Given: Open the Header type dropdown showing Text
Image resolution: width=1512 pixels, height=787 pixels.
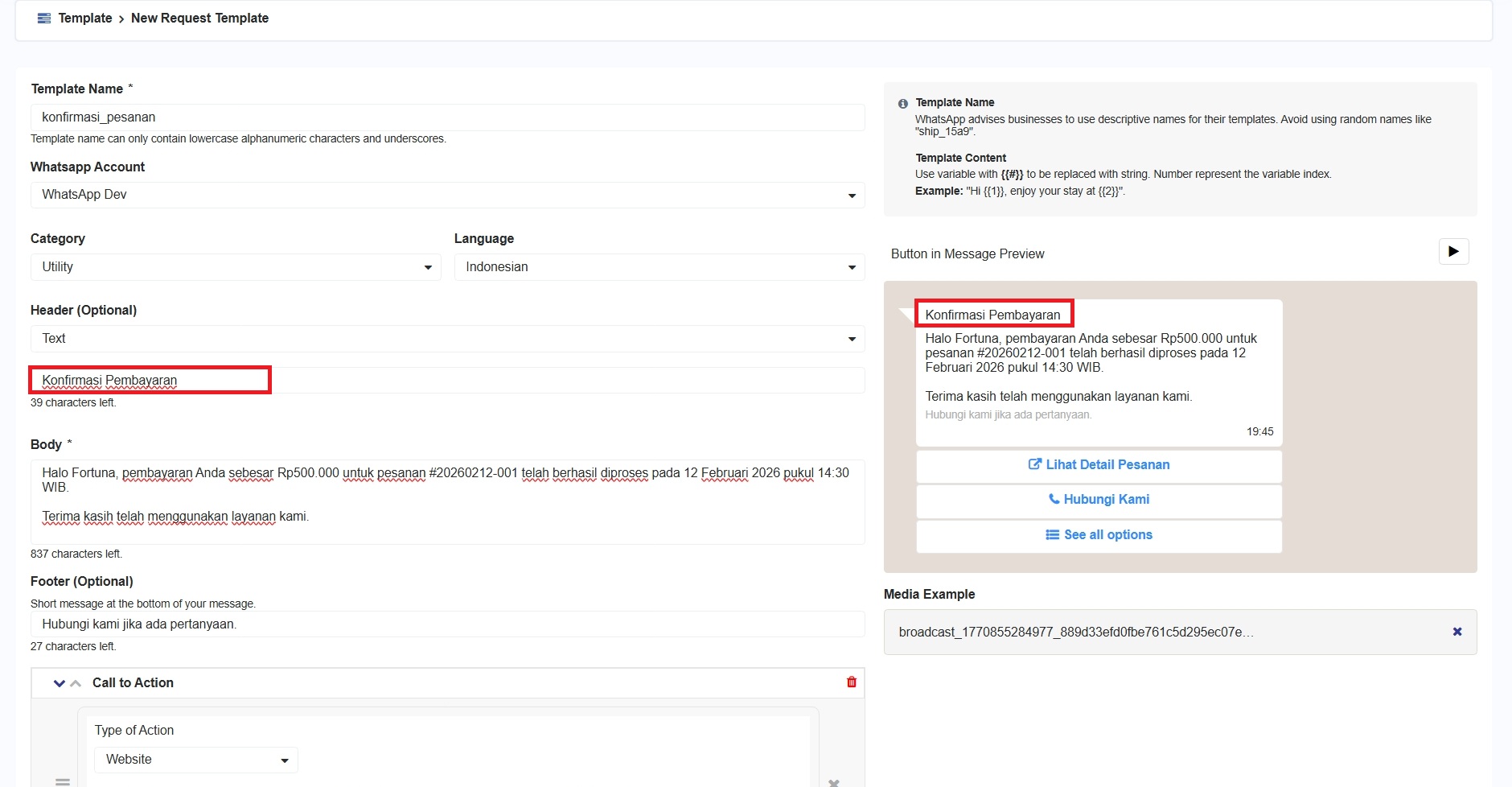Looking at the screenshot, I should [447, 339].
